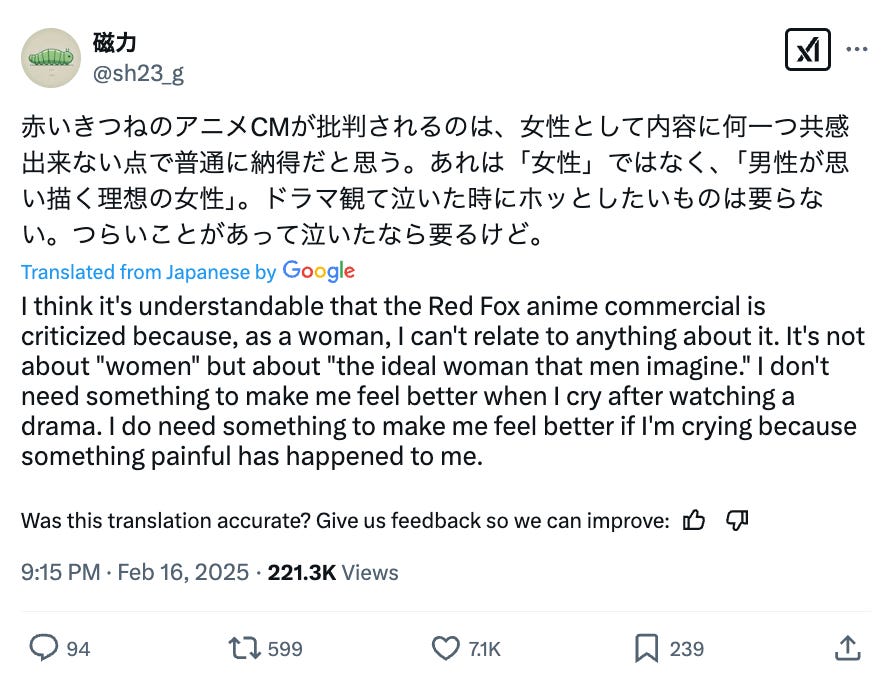Open the 磁力 display name profile
The width and height of the screenshot is (892, 680).
coord(114,44)
